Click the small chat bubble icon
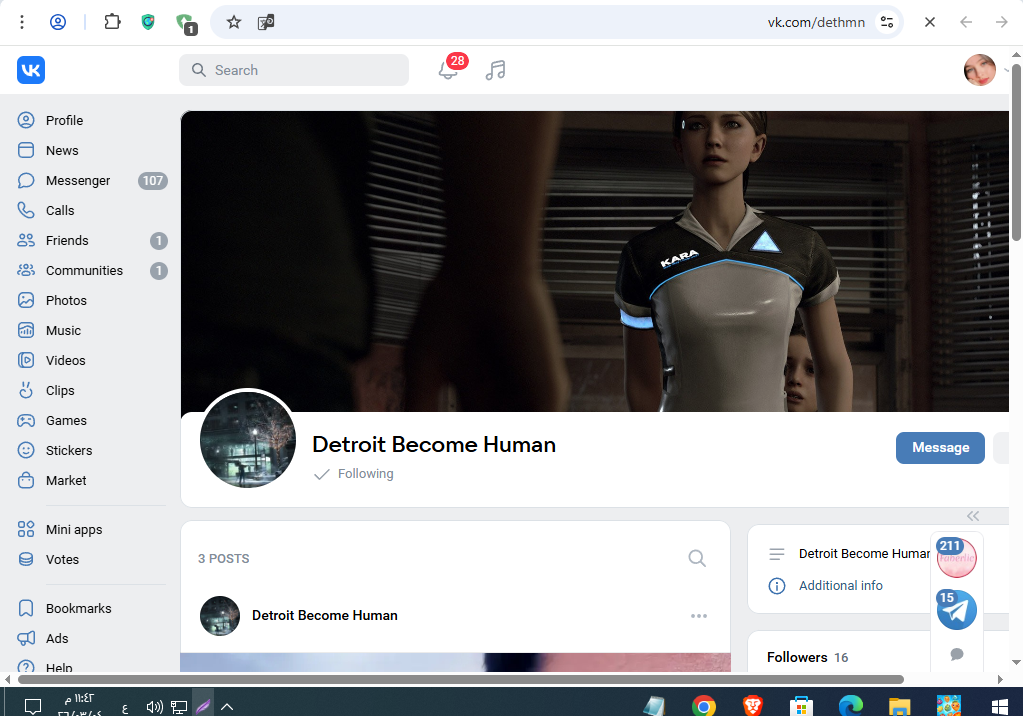 click(957, 654)
